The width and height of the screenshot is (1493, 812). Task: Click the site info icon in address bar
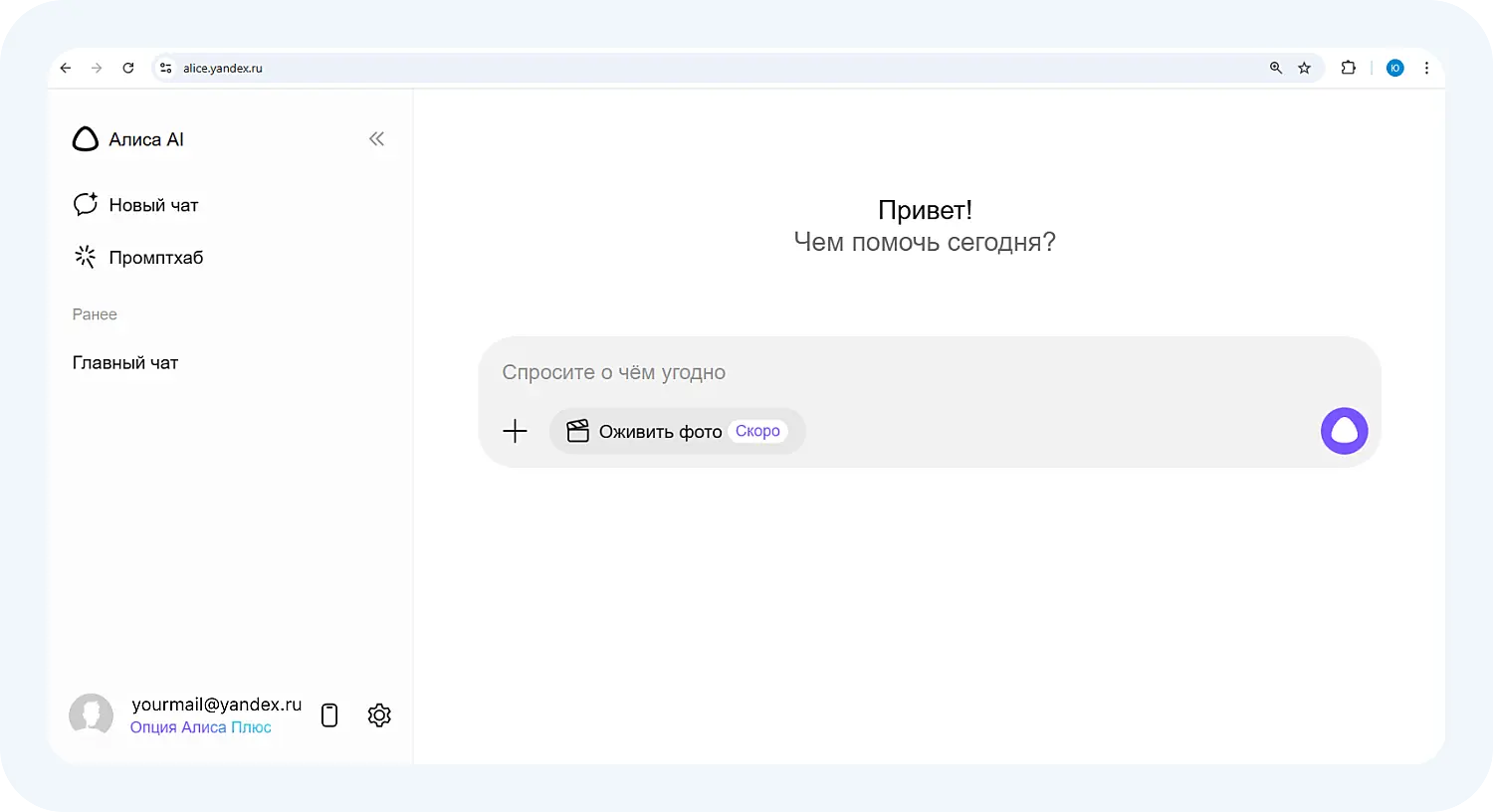click(166, 68)
